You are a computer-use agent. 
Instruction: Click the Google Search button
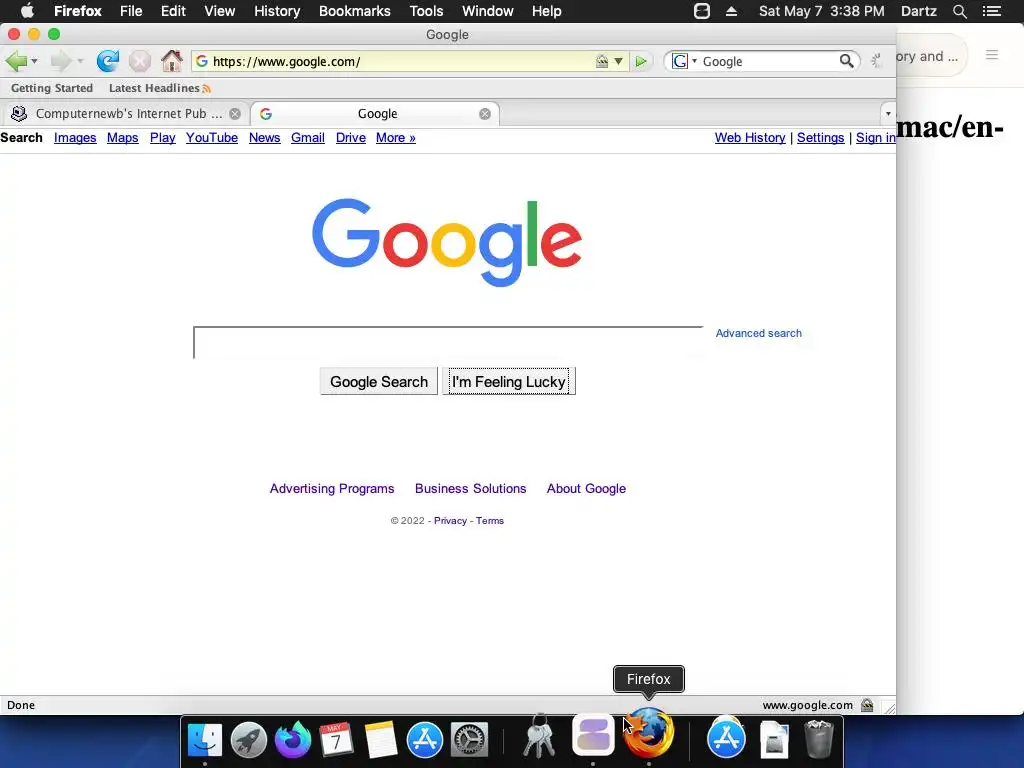[x=379, y=381]
